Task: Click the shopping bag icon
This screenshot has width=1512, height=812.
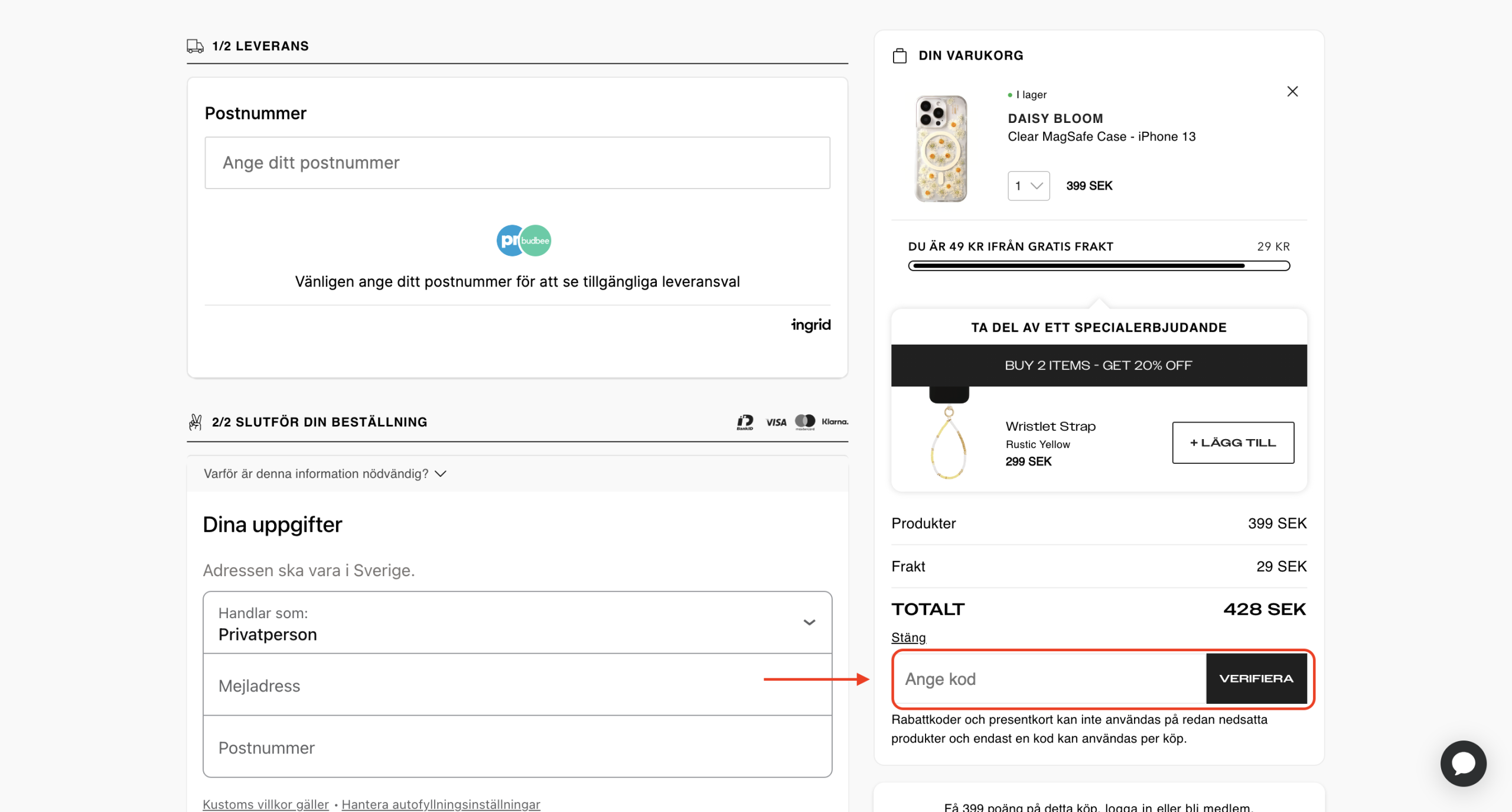Action: pos(900,56)
